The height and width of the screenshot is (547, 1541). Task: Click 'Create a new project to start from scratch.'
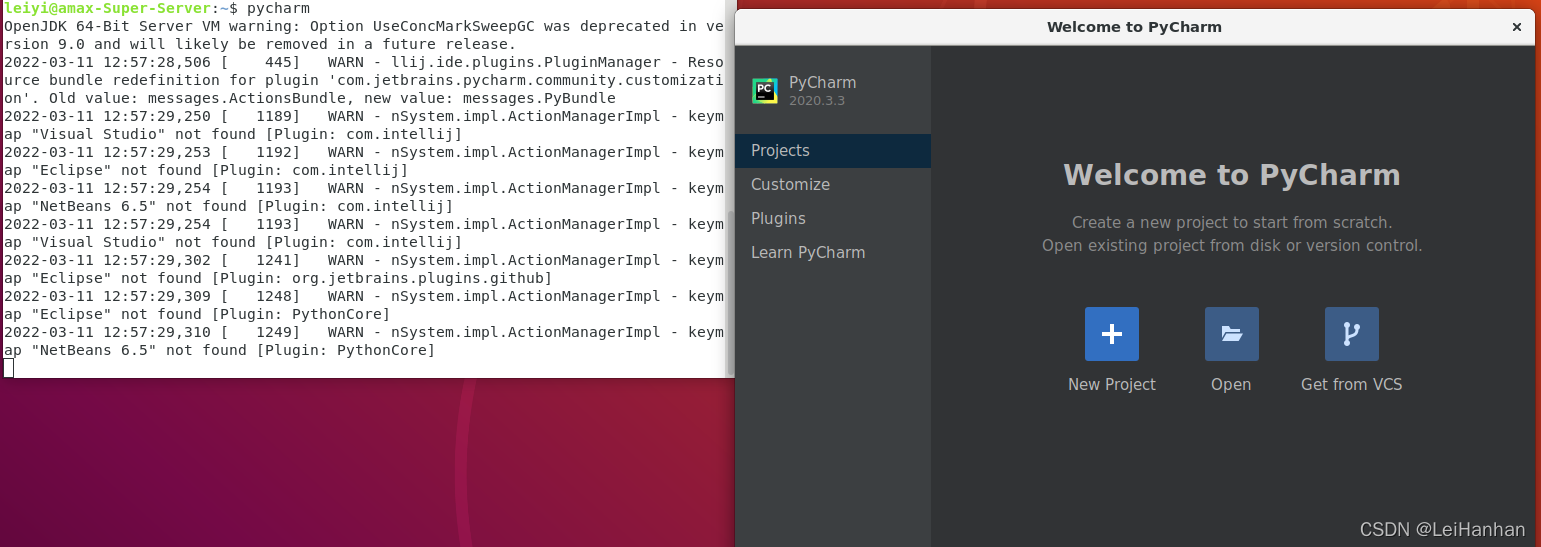[x=1231, y=222]
